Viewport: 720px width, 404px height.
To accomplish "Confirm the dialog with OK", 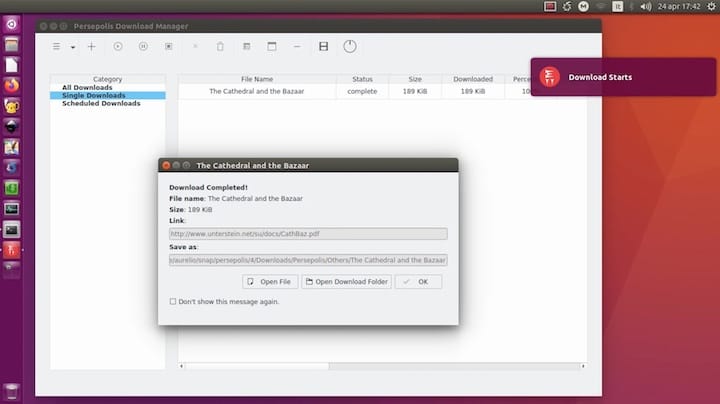I will point(418,281).
